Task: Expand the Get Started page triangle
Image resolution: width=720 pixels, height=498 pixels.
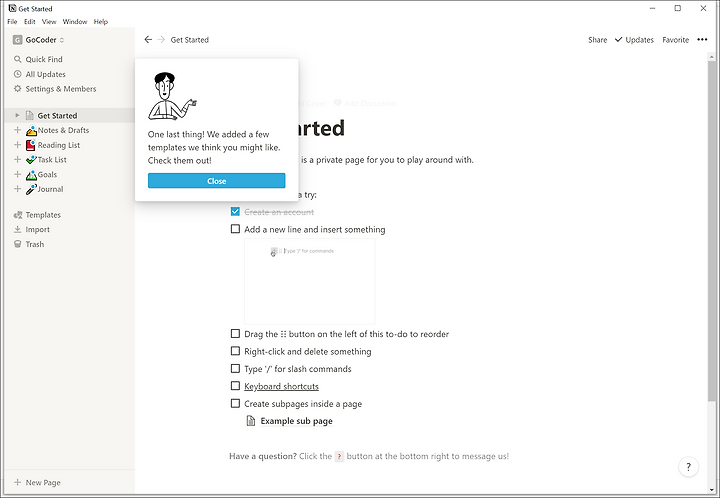Action: [x=17, y=115]
